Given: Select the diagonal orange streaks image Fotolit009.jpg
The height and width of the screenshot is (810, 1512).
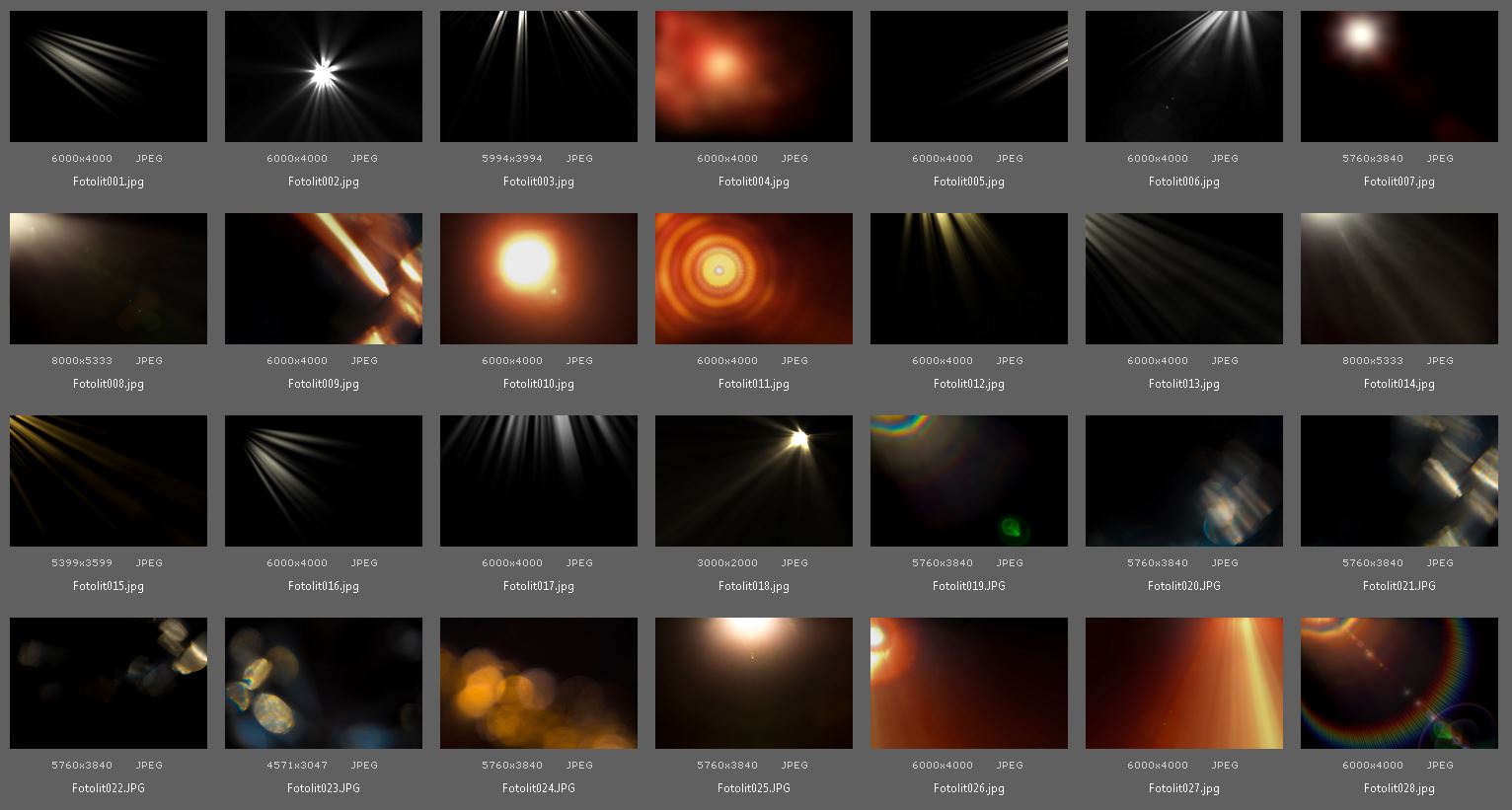Looking at the screenshot, I should pos(323,278).
